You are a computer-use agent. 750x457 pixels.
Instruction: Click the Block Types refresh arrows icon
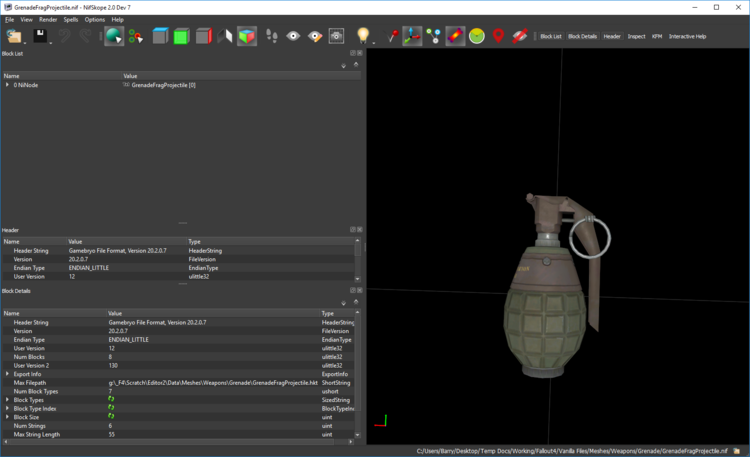111,399
